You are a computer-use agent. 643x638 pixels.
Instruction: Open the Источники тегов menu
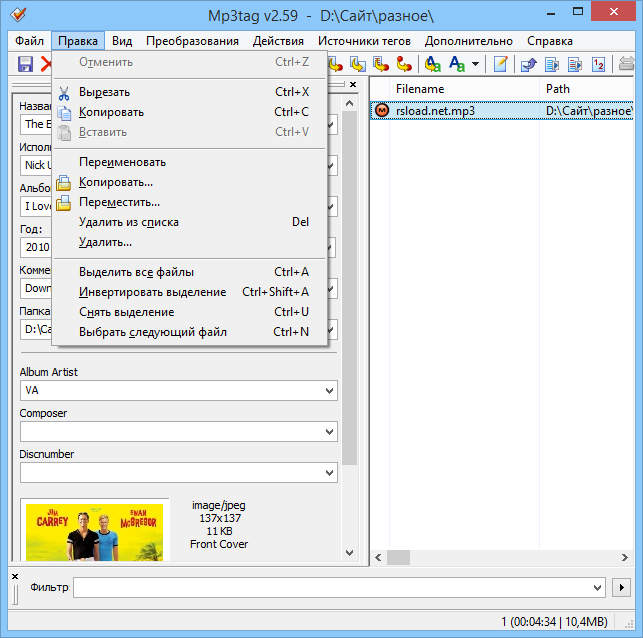point(364,41)
